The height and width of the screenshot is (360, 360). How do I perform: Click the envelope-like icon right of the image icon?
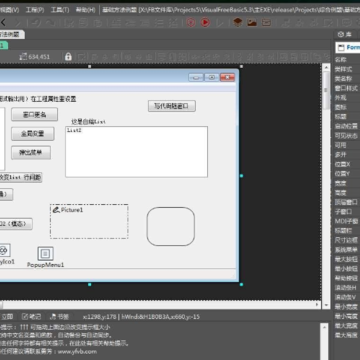[266, 22]
